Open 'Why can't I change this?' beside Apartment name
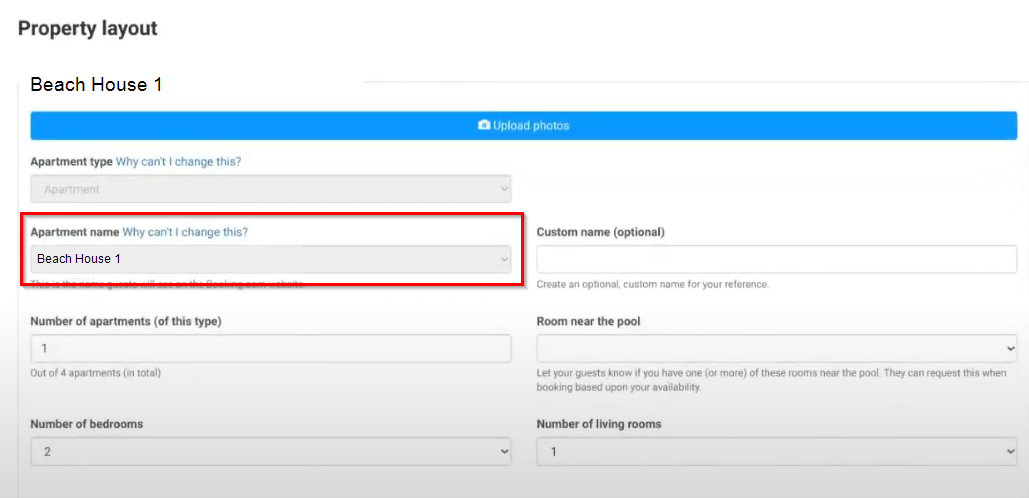The image size is (1029, 498). click(185, 232)
